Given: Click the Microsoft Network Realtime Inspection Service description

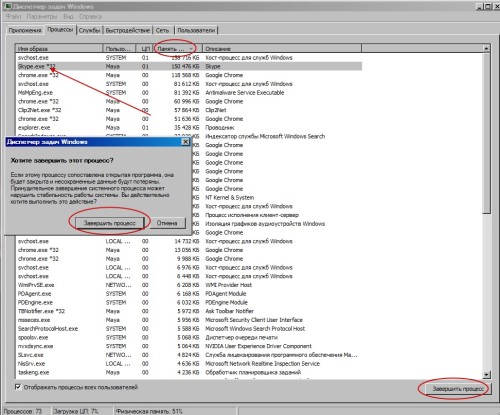Looking at the screenshot, I should click(262, 364).
